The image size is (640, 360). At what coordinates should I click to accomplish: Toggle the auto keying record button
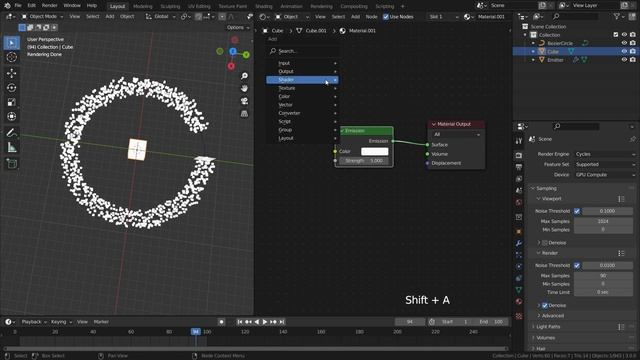tap(222, 322)
